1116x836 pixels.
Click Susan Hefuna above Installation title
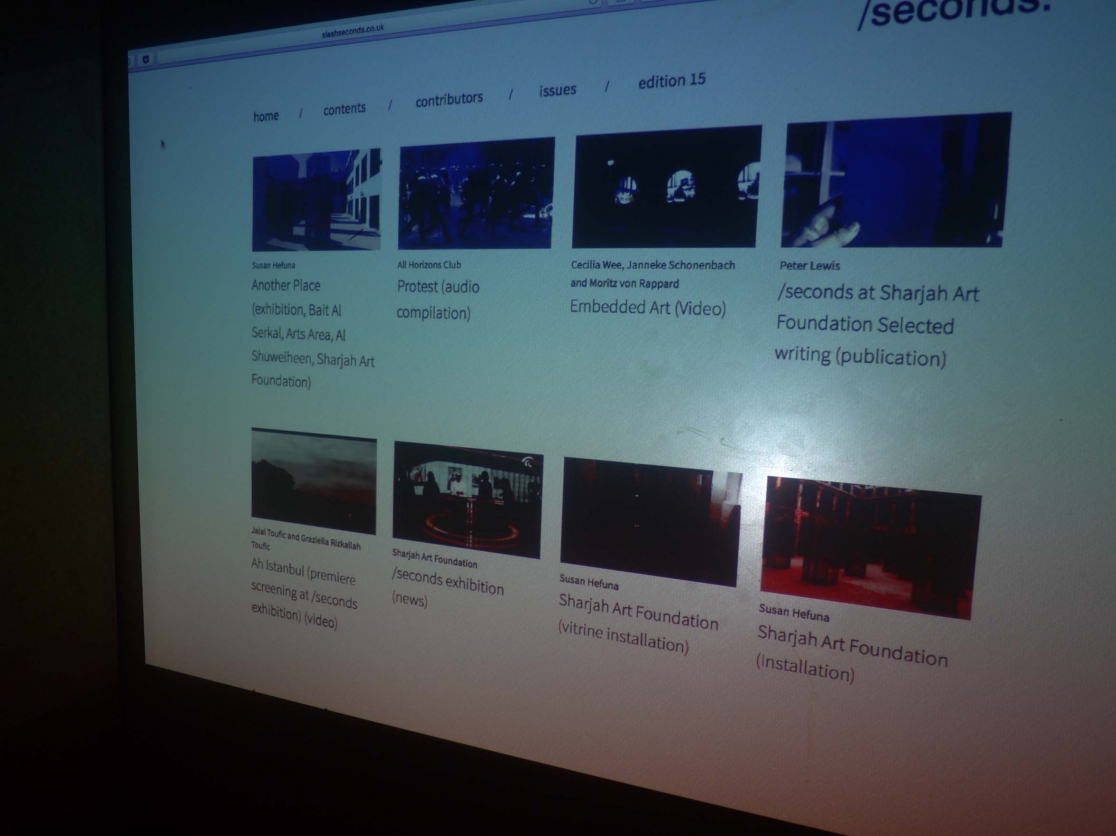[x=794, y=611]
